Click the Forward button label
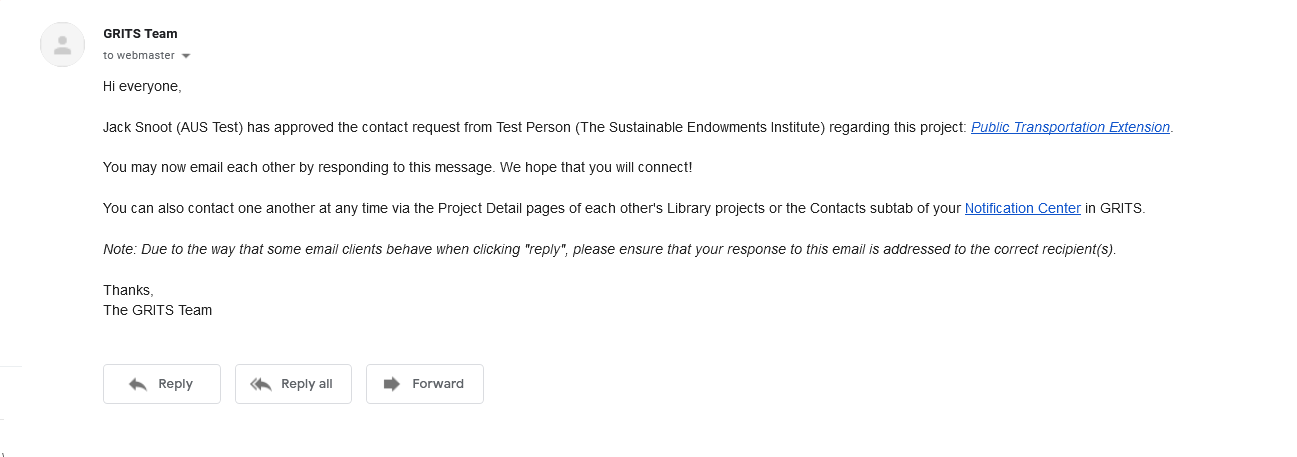 (x=438, y=384)
